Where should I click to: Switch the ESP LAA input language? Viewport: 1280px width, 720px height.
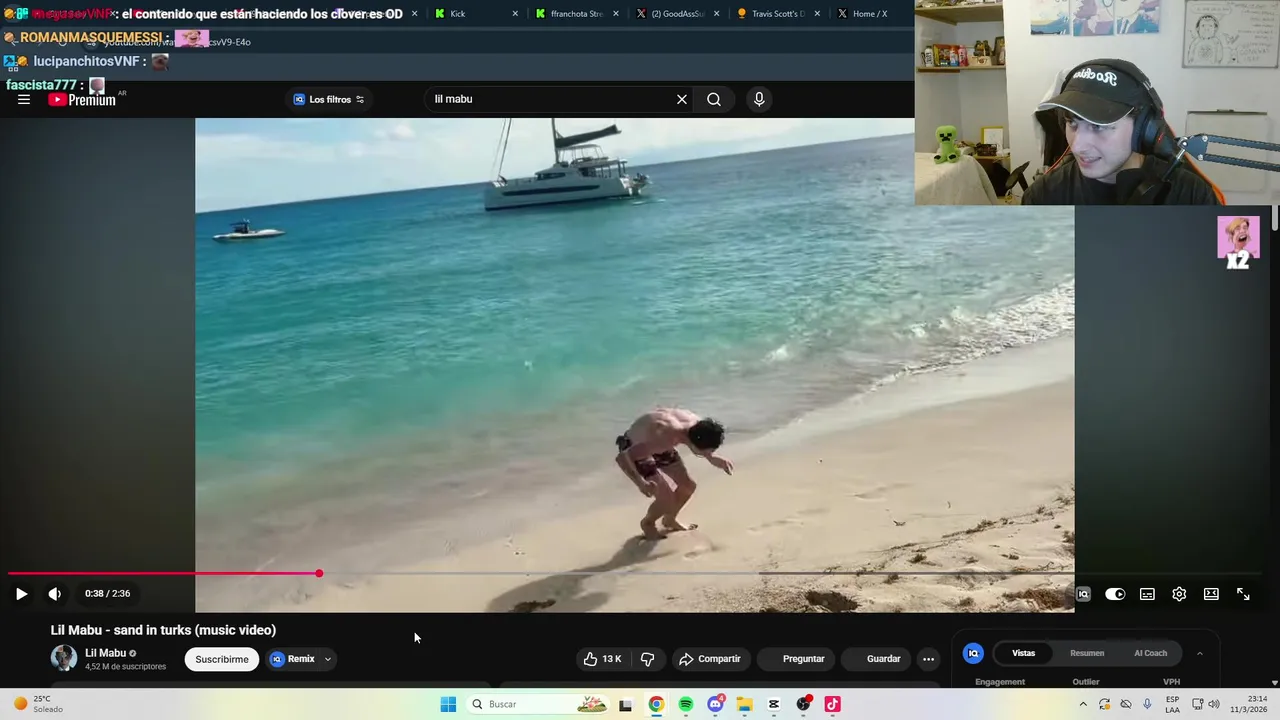tap(1172, 704)
